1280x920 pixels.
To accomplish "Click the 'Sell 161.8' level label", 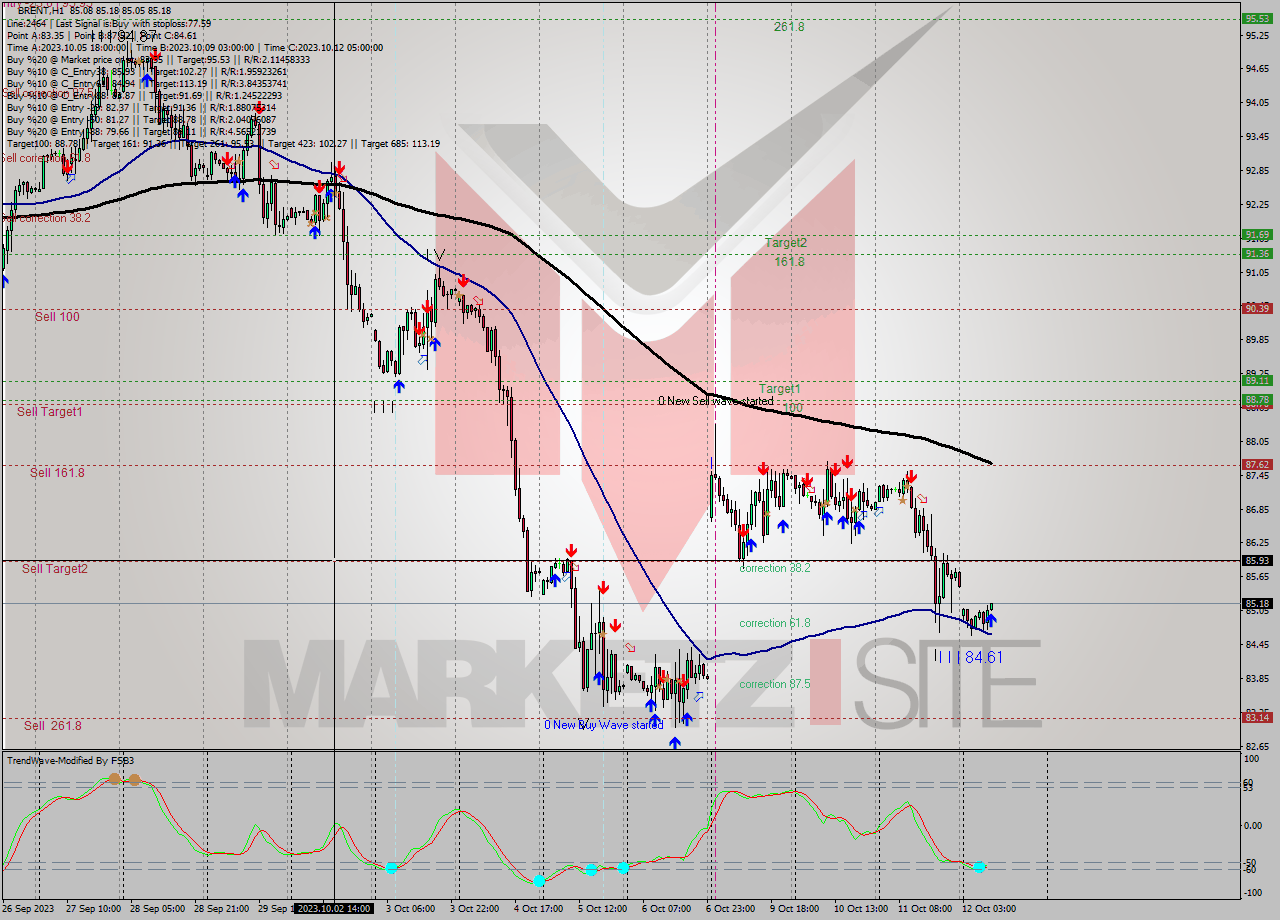I will pyautogui.click(x=57, y=472).
